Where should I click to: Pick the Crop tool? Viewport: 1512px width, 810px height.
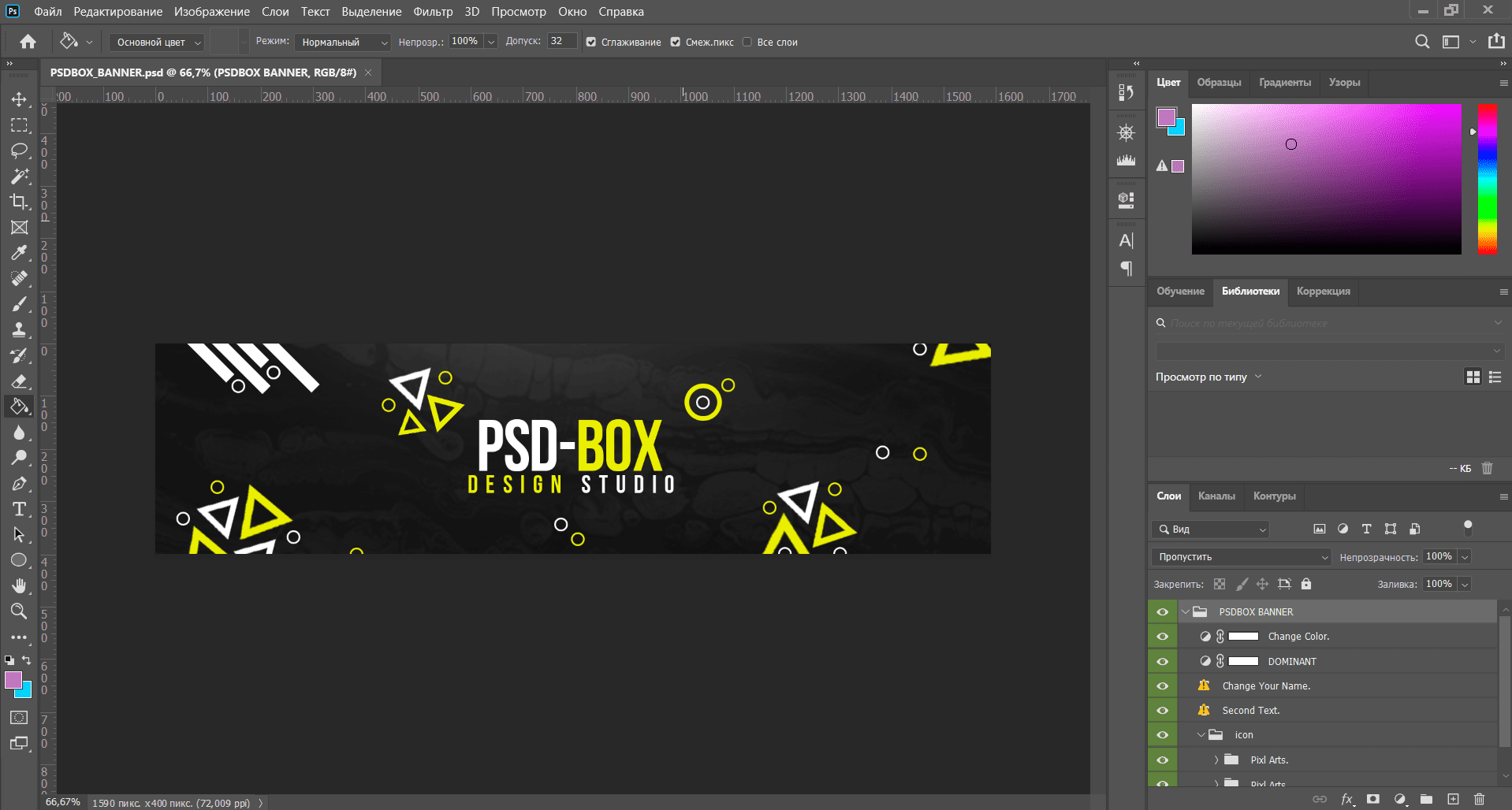(x=19, y=202)
